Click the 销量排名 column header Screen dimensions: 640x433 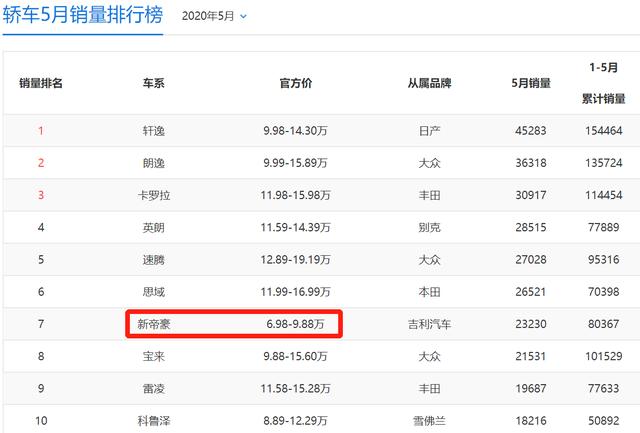pyautogui.click(x=41, y=83)
